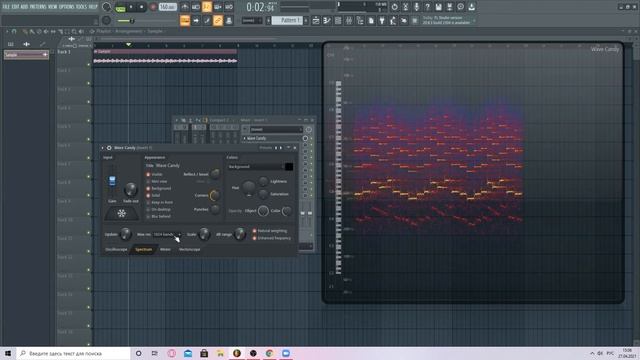Image resolution: width=640 pixels, height=360 pixels.
Task: Click the tempo tapper figure icon
Action: (393, 20)
